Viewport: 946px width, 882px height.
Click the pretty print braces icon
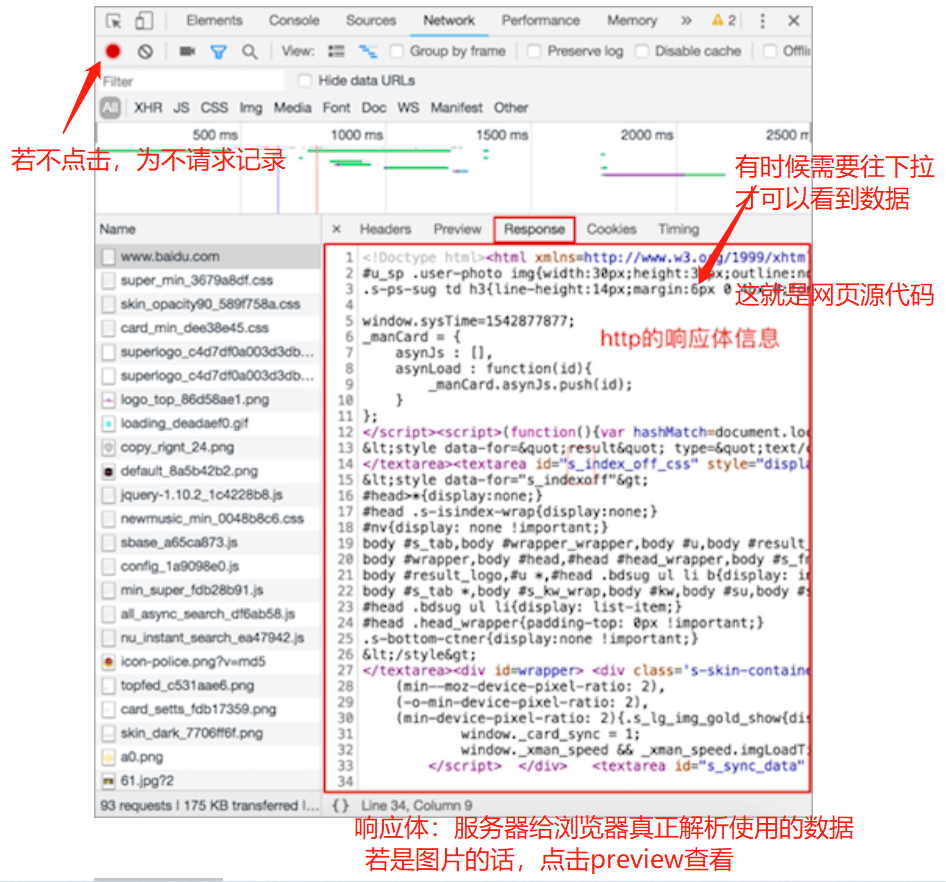341,805
